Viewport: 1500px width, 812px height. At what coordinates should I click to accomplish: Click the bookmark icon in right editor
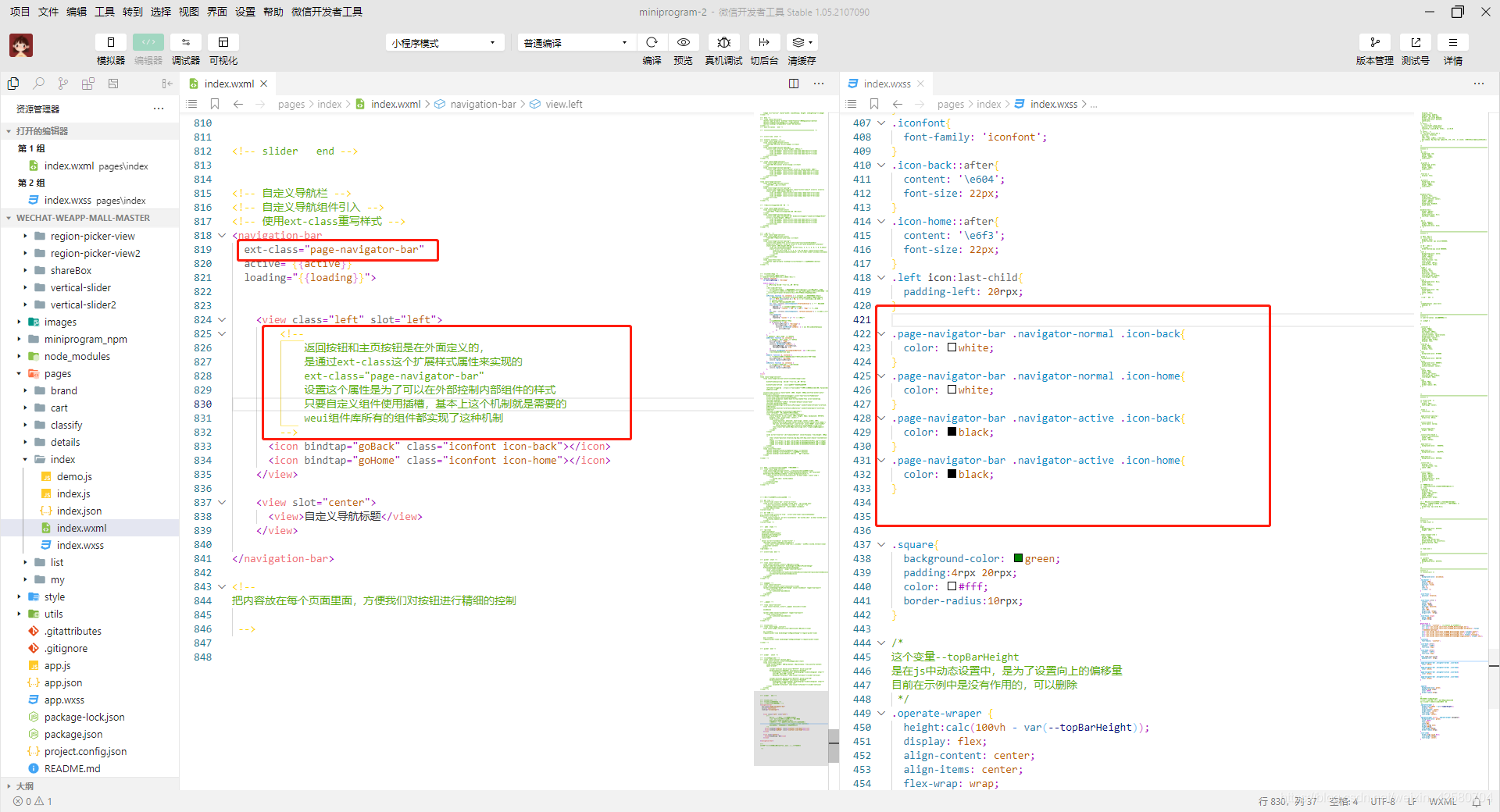click(874, 104)
